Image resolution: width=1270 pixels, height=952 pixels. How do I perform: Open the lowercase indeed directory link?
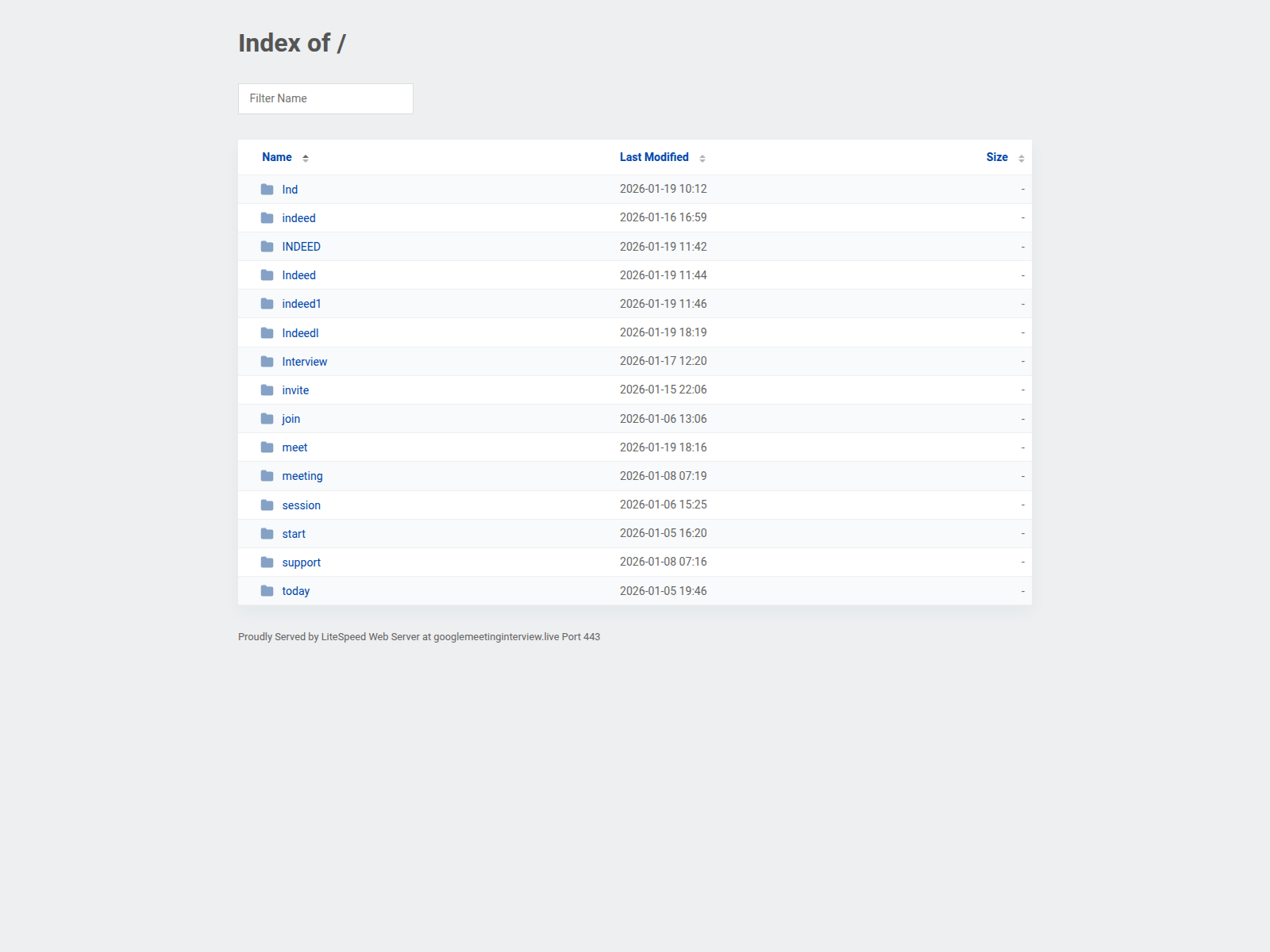(x=298, y=218)
